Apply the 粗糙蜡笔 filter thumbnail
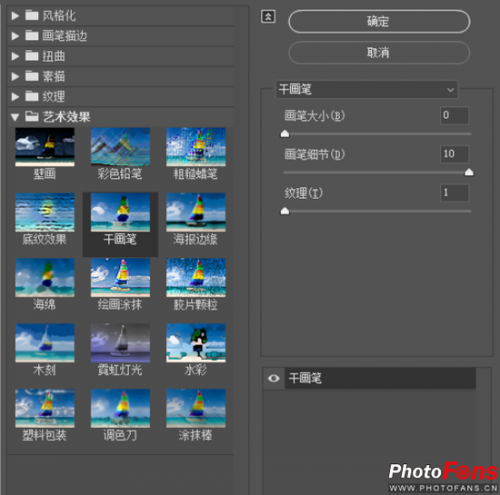The width and height of the screenshot is (500, 495). coord(196,147)
